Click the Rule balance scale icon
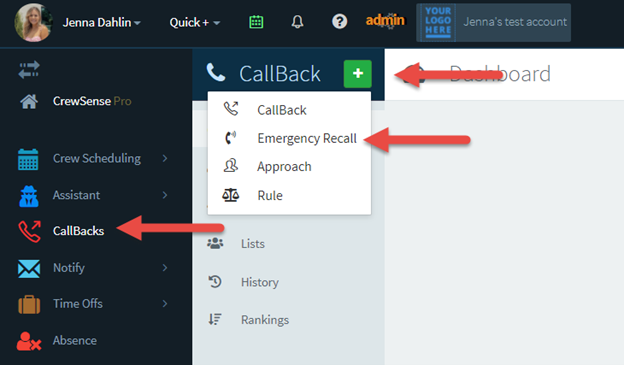Screen dimensions: 624x365 [x=230, y=195]
